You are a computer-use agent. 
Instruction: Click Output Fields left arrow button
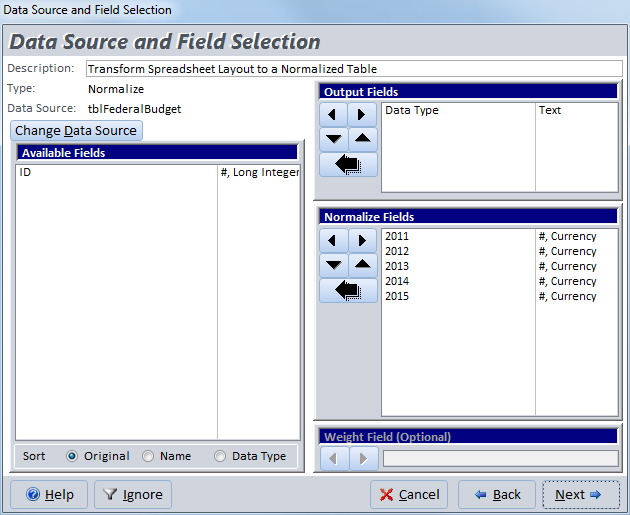[333, 114]
